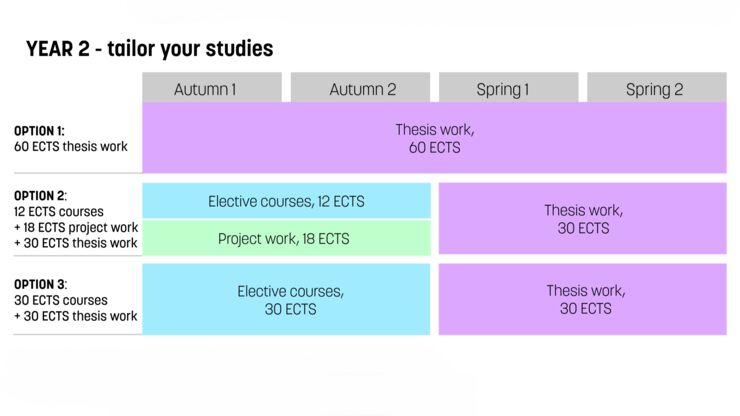The height and width of the screenshot is (416, 740).
Task: Click "12 ECTS courses" text under Option 2
Action: 59,212
